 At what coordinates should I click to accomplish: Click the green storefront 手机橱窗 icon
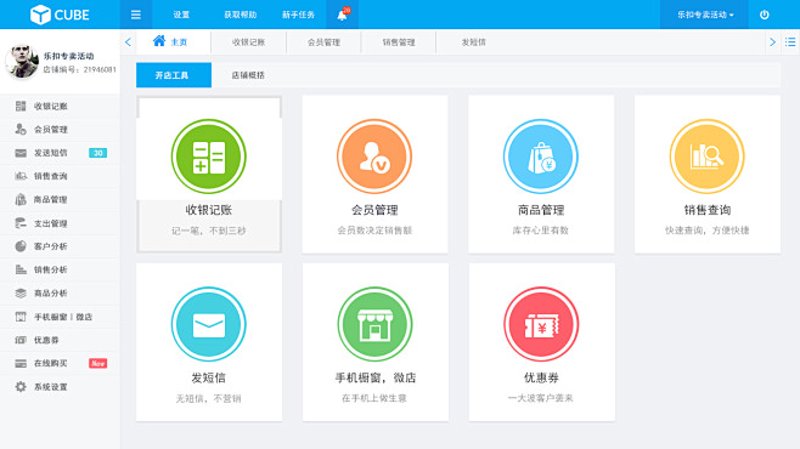375,324
